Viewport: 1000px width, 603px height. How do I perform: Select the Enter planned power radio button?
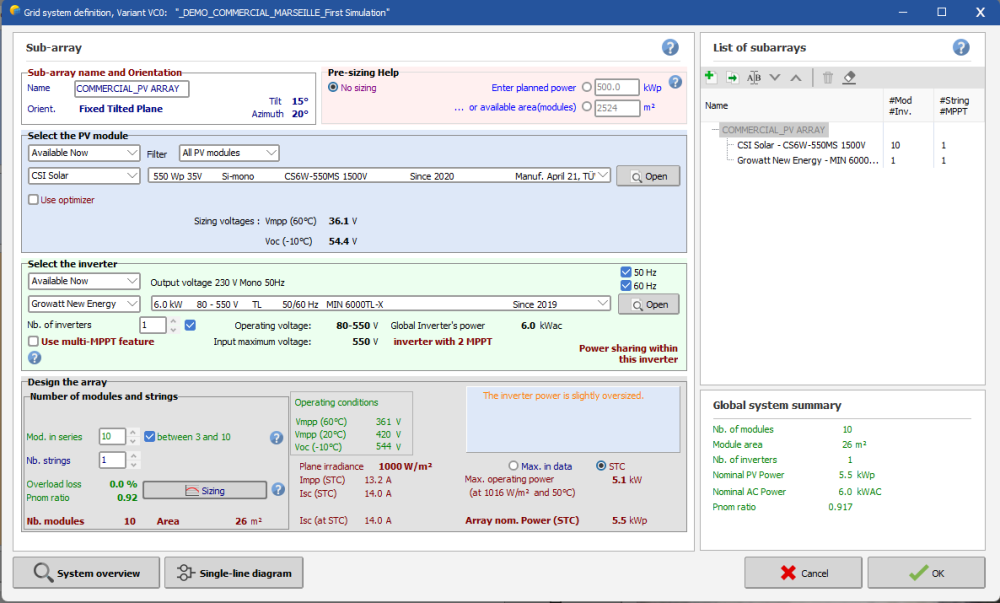pyautogui.click(x=586, y=87)
